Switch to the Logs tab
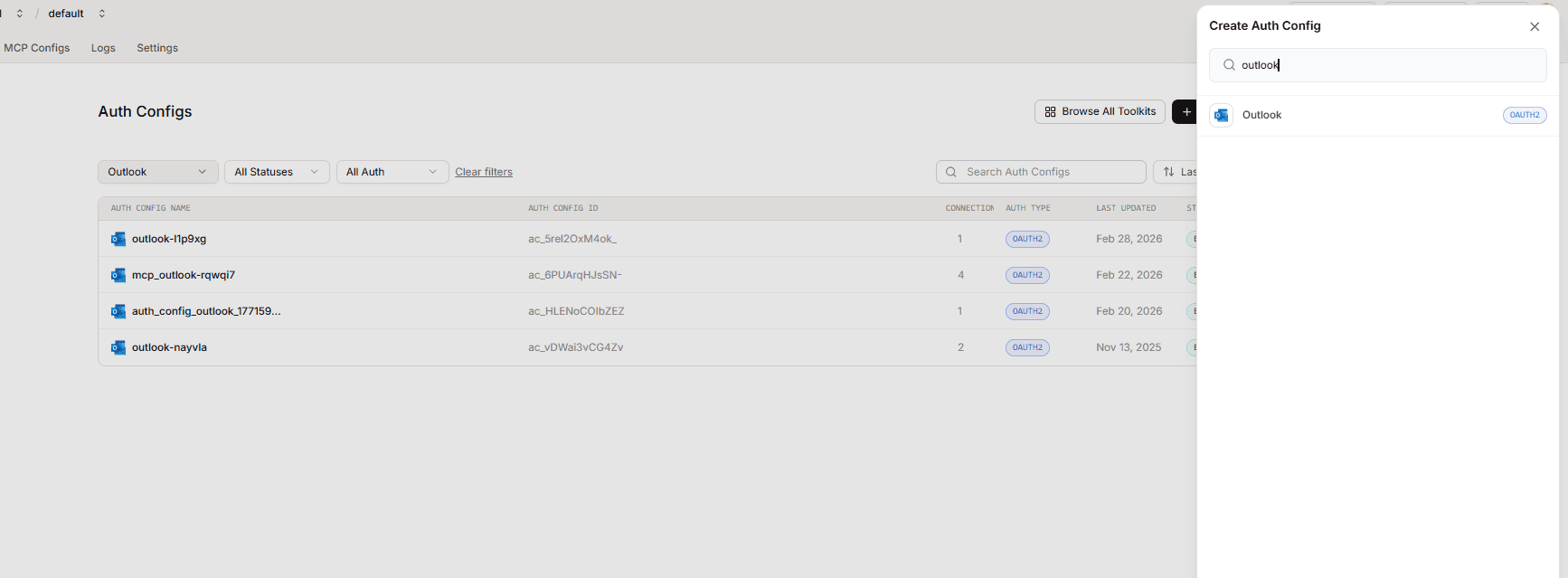 point(103,48)
